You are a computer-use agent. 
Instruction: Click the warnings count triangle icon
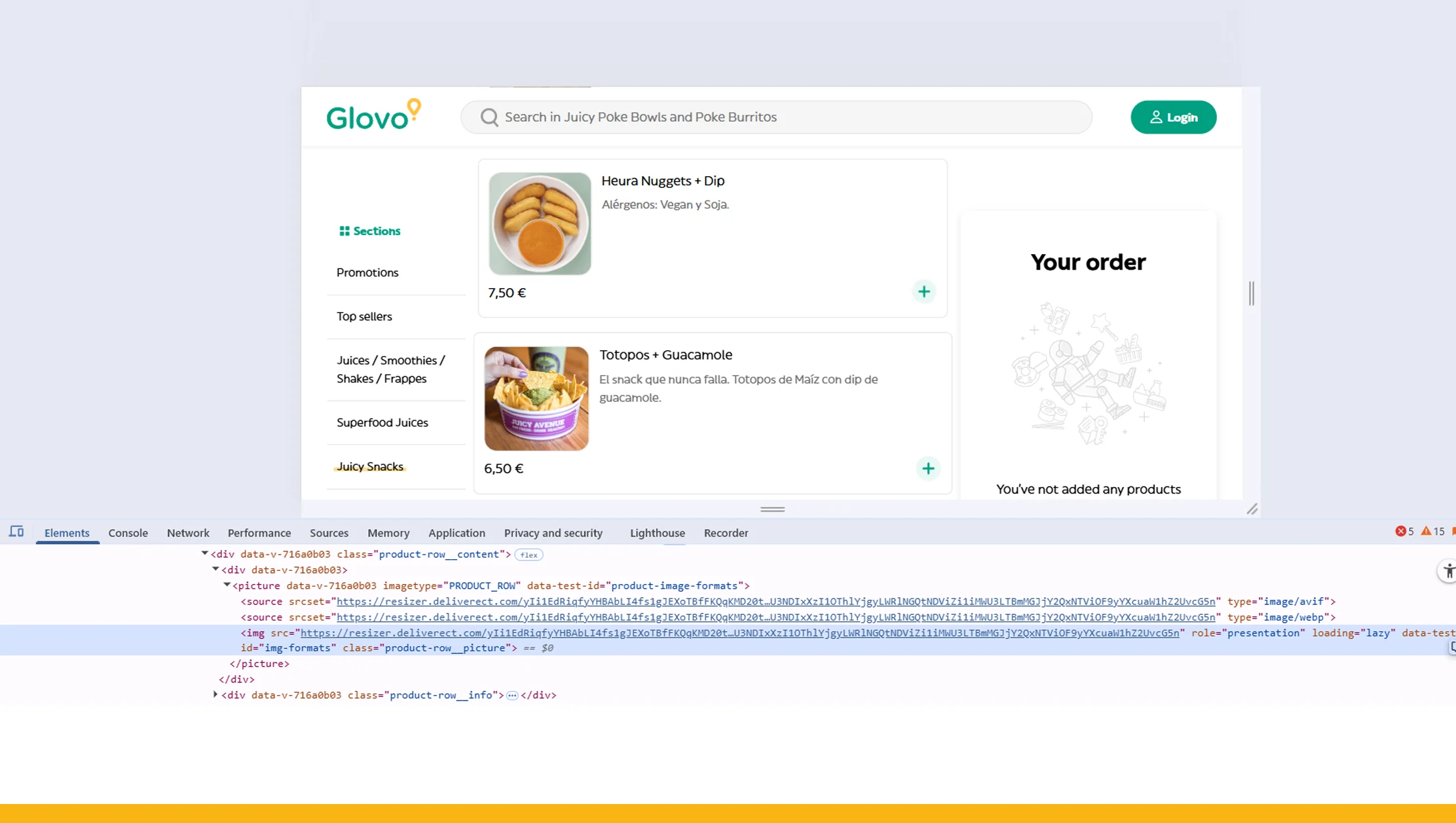pyautogui.click(x=1426, y=532)
